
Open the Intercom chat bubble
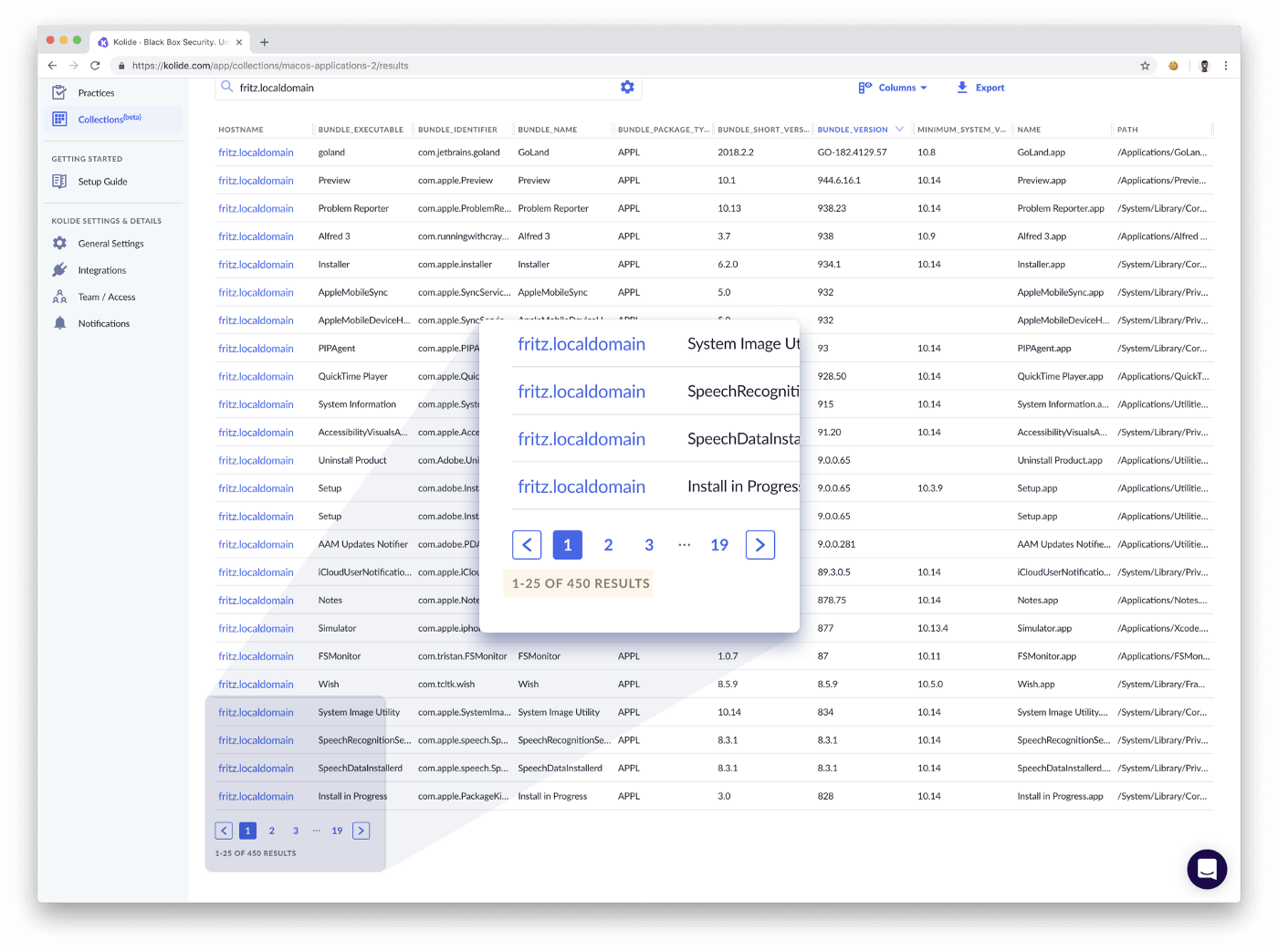(x=1207, y=869)
